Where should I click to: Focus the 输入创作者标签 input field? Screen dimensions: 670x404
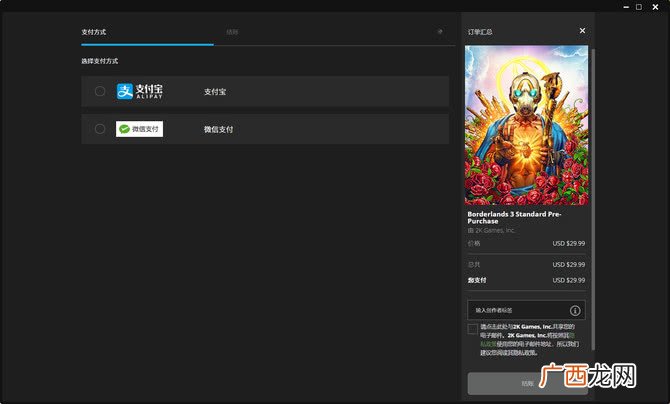[526, 310]
